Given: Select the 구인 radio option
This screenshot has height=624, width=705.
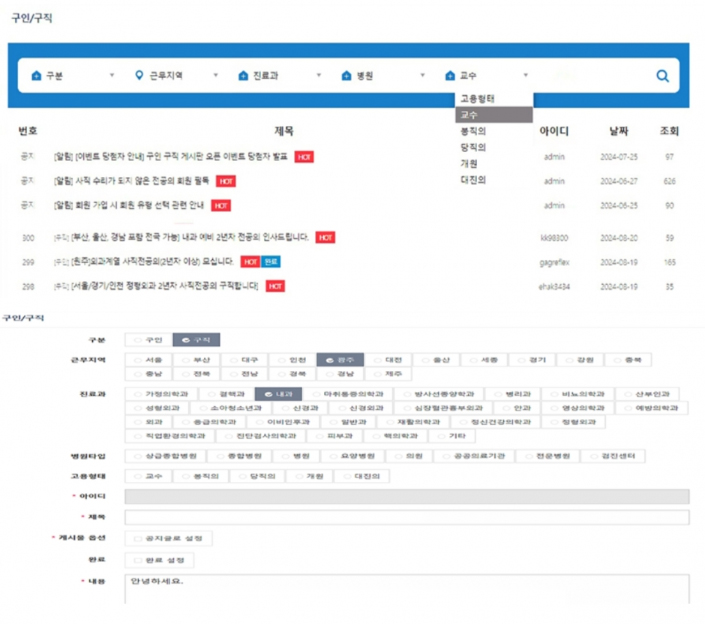Looking at the screenshot, I should coord(148,339).
